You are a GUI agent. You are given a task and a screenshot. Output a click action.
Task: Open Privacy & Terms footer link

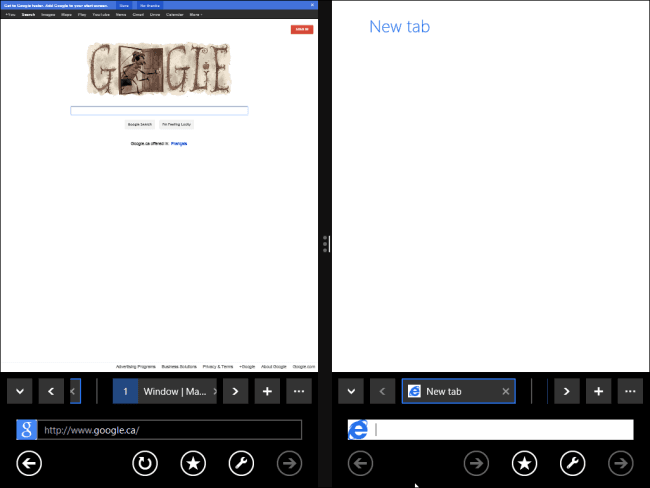pos(218,367)
